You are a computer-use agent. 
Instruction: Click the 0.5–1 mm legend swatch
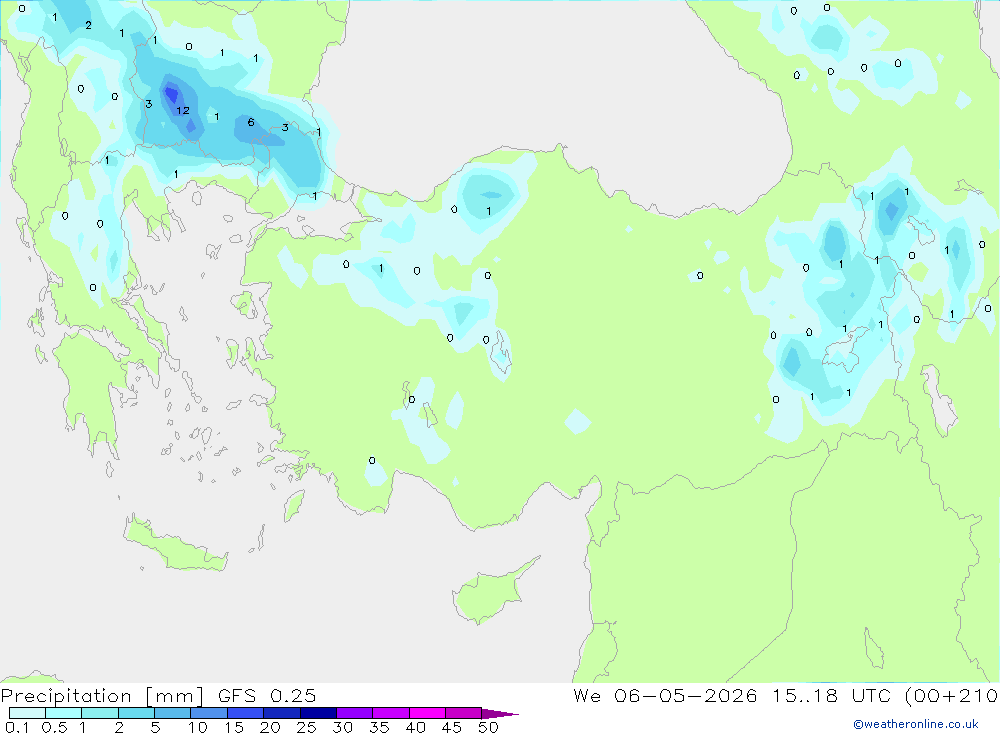(63, 713)
